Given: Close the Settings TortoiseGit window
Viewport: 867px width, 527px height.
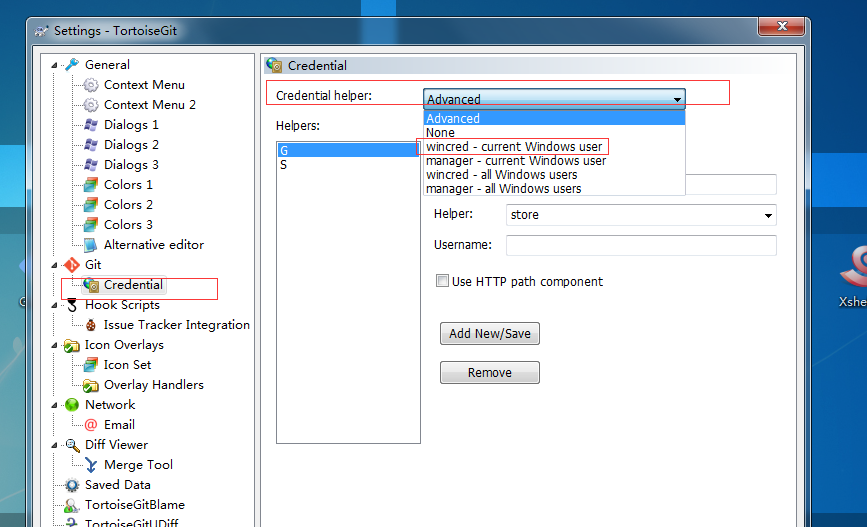Looking at the screenshot, I should [781, 26].
